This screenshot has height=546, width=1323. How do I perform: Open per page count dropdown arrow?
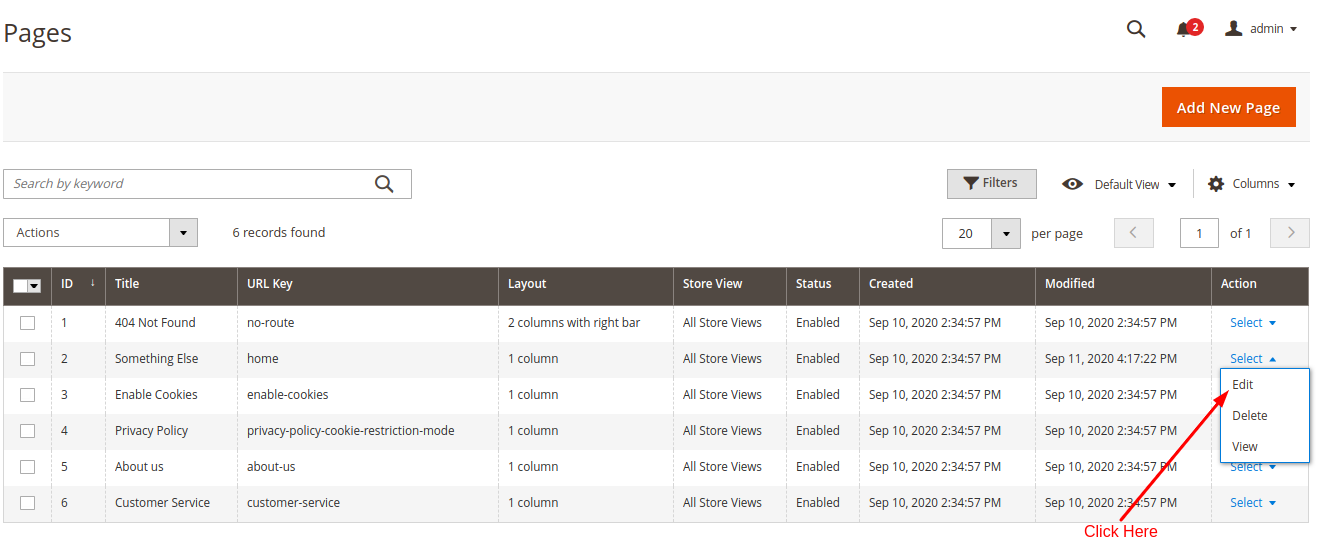[1006, 233]
